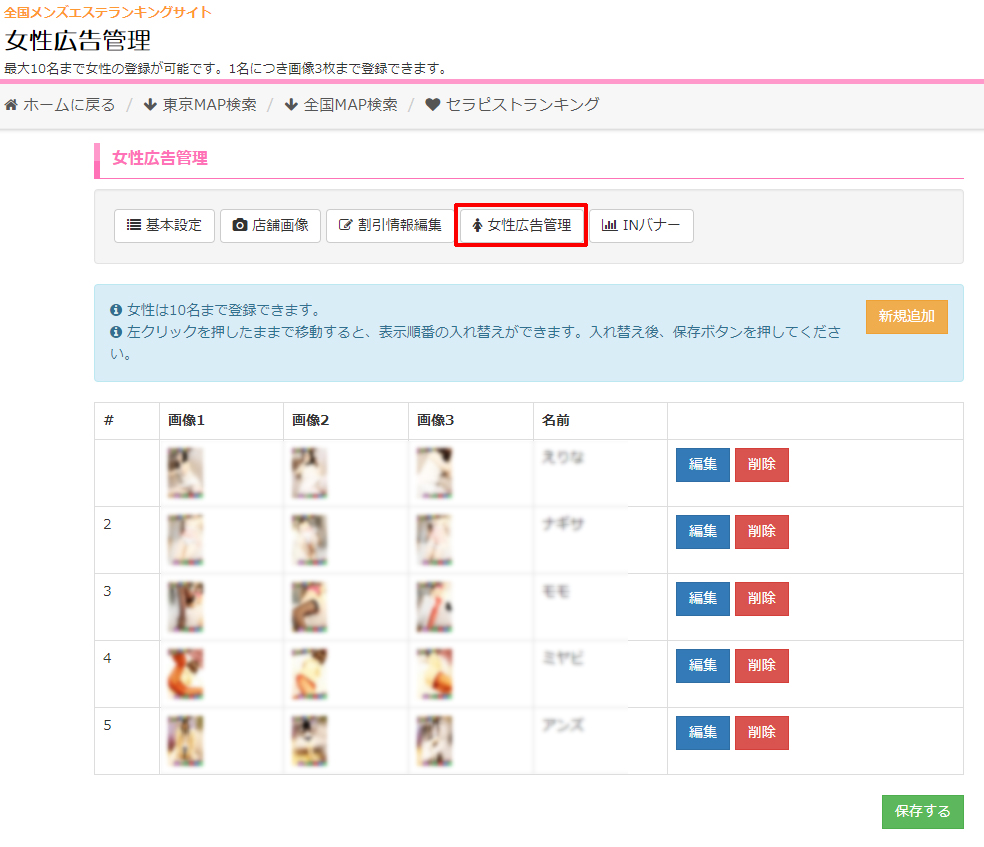Click row number 4 in the table
Viewport: 984px width, 847px height.
pos(107,658)
